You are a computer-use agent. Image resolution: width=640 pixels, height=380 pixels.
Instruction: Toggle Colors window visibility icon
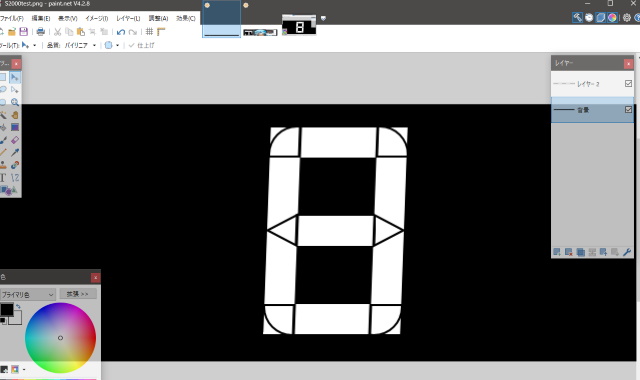[x=612, y=18]
